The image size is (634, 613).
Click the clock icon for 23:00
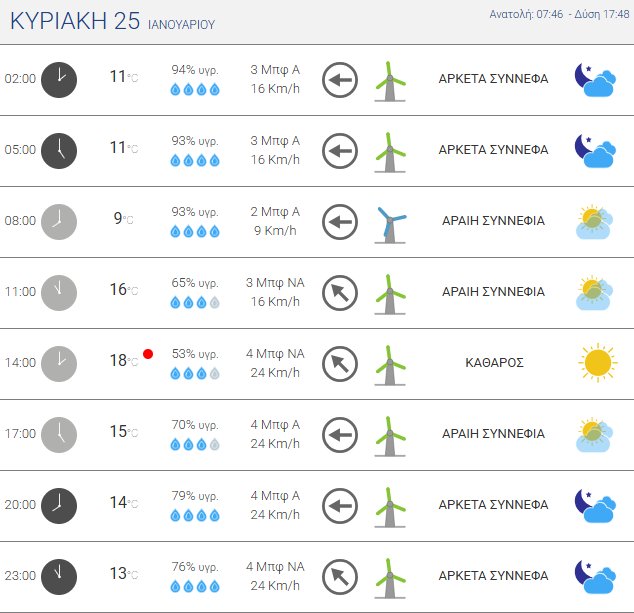[59, 575]
